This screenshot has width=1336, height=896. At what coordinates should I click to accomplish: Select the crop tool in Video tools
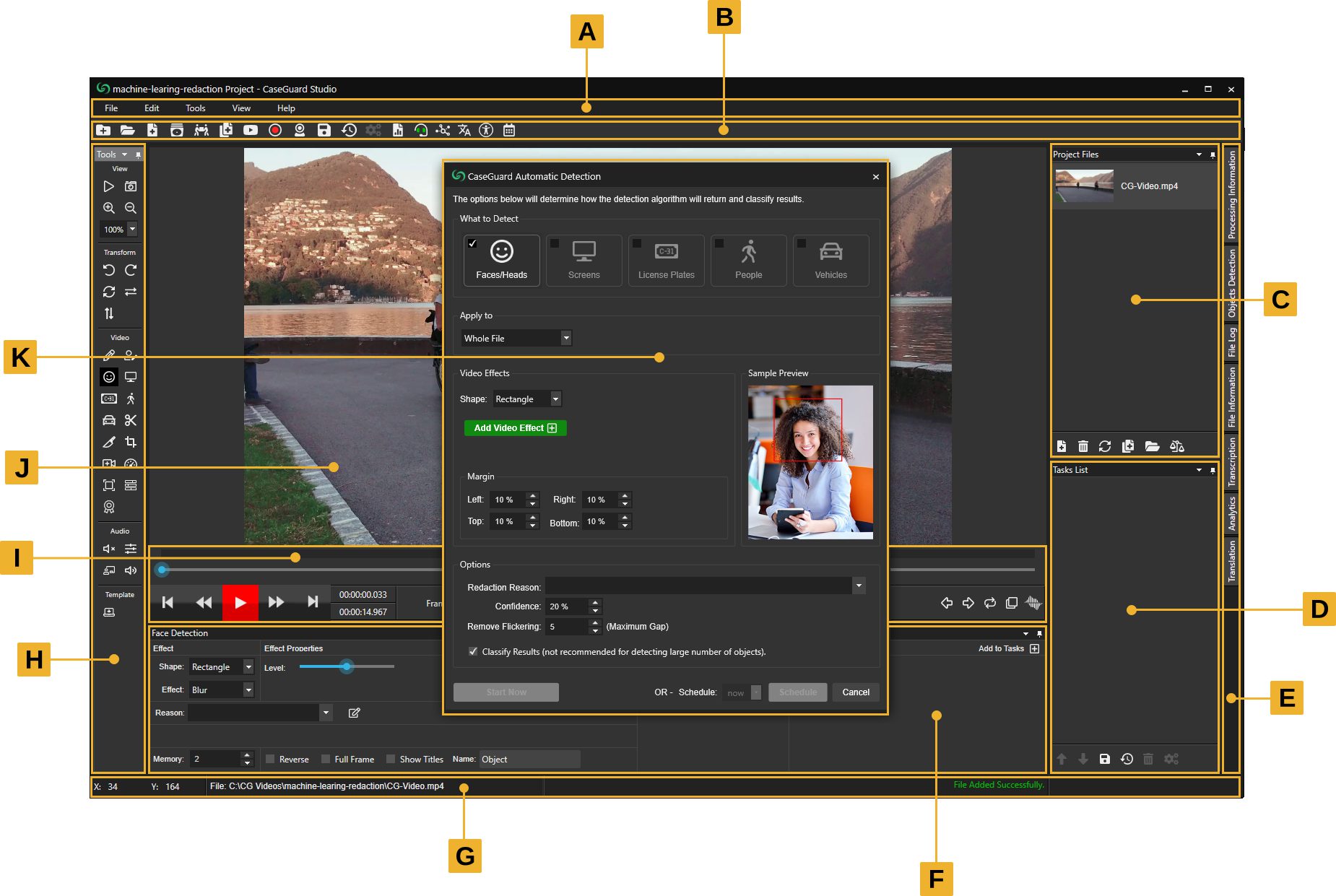[x=131, y=442]
